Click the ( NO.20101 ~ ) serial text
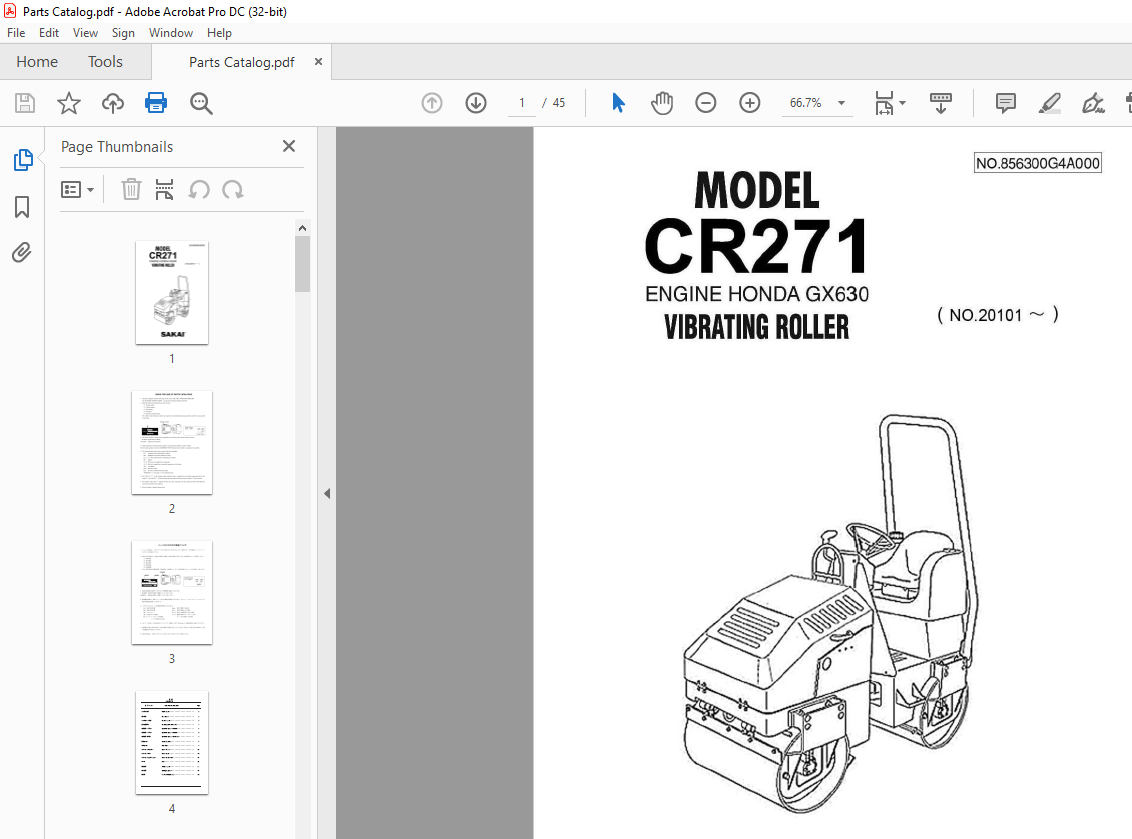 tap(998, 315)
